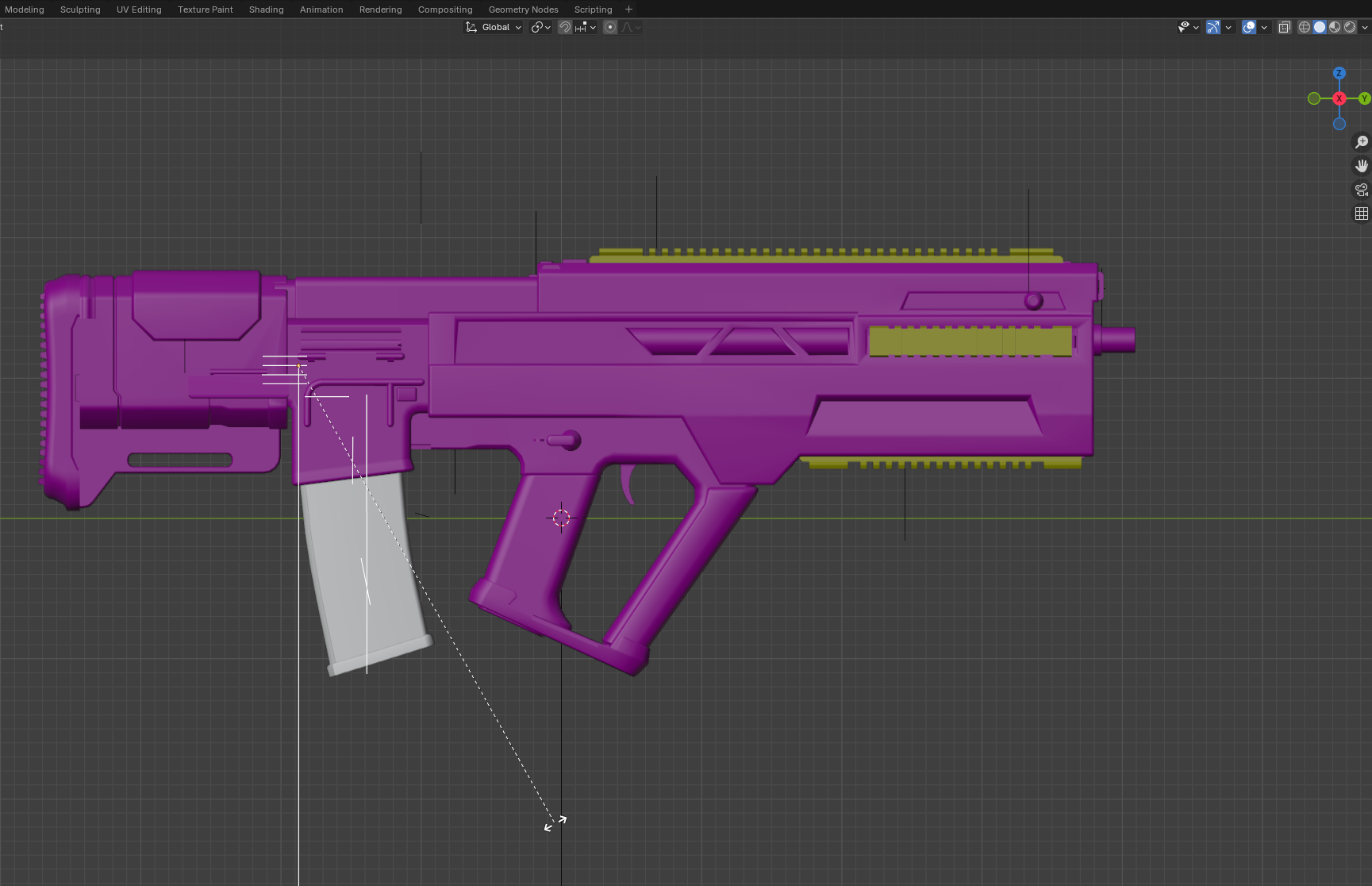This screenshot has height=886, width=1372.
Task: Toggle viewport overlays visibility
Action: [x=1249, y=27]
